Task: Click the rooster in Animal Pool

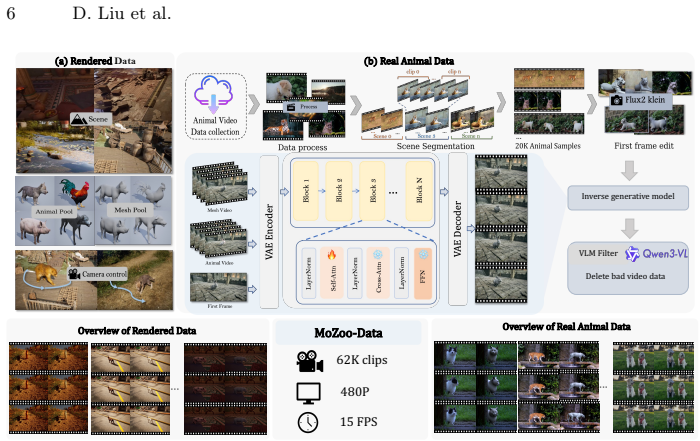Action: (x=74, y=192)
